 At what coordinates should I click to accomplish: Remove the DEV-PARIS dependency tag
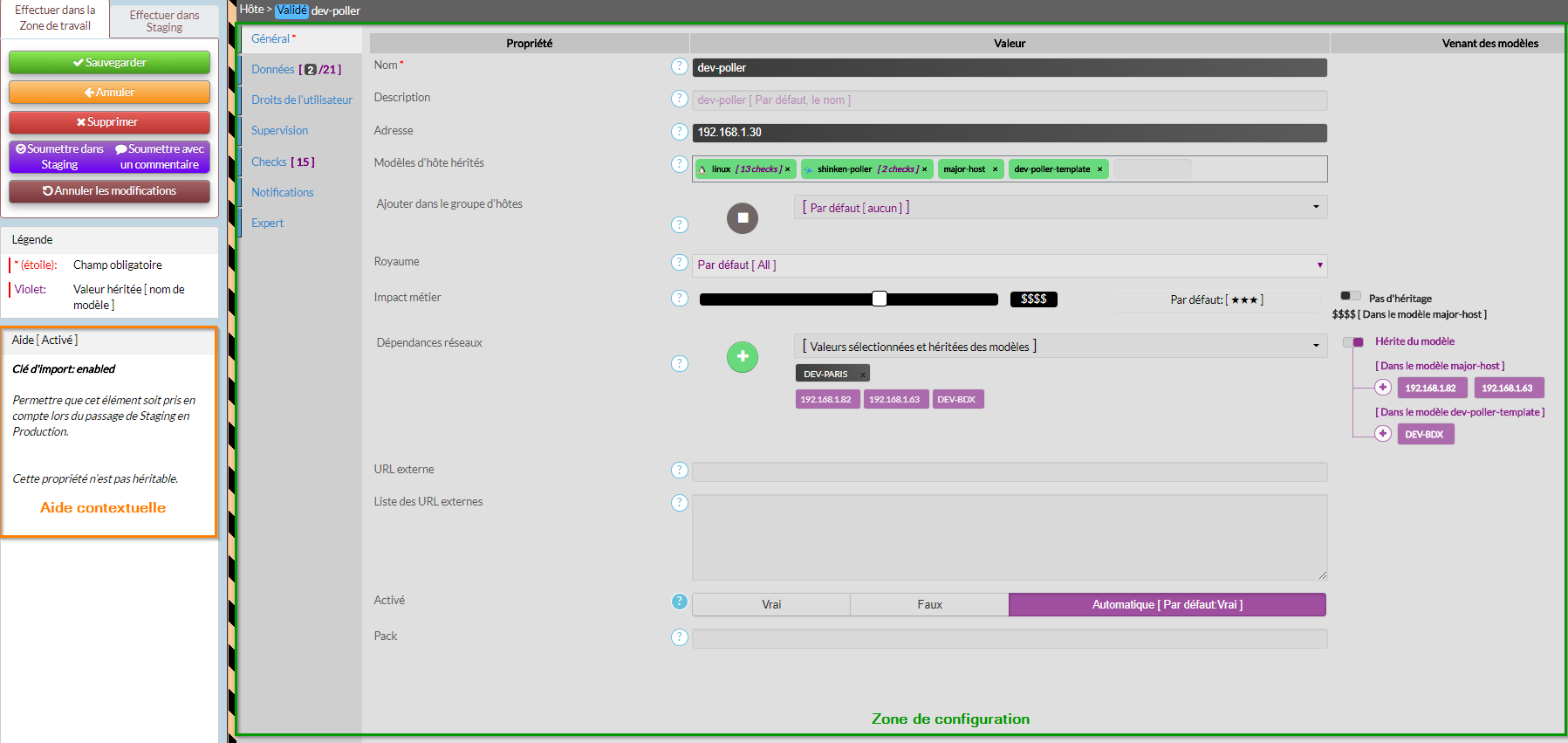863,375
